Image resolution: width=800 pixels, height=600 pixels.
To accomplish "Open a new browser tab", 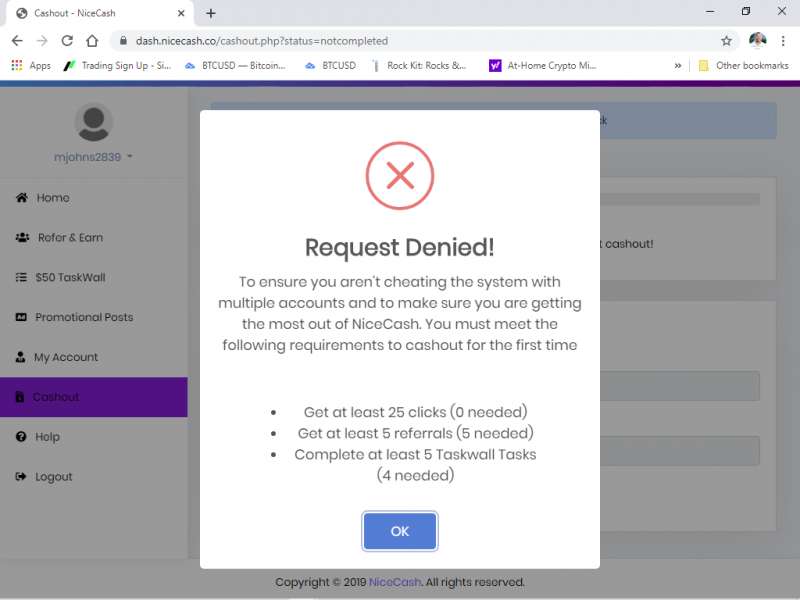I will coord(211,13).
